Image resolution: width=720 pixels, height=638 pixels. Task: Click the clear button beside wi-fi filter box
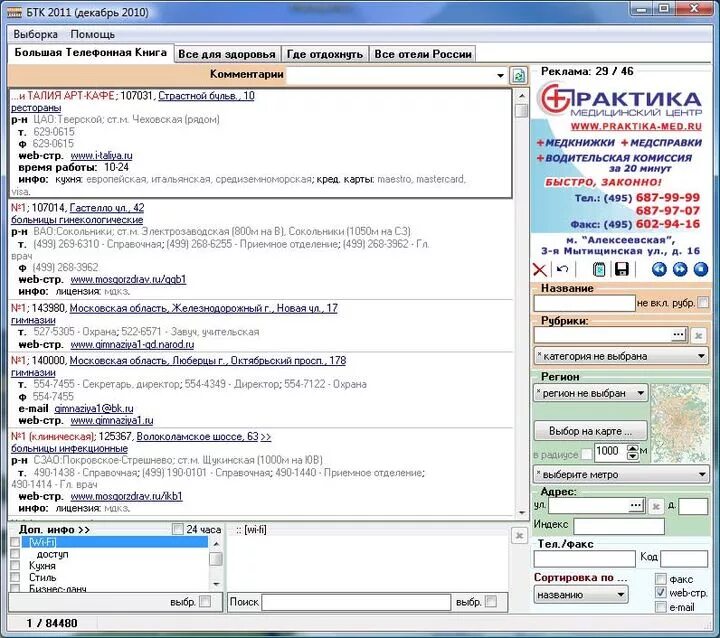tap(519, 536)
